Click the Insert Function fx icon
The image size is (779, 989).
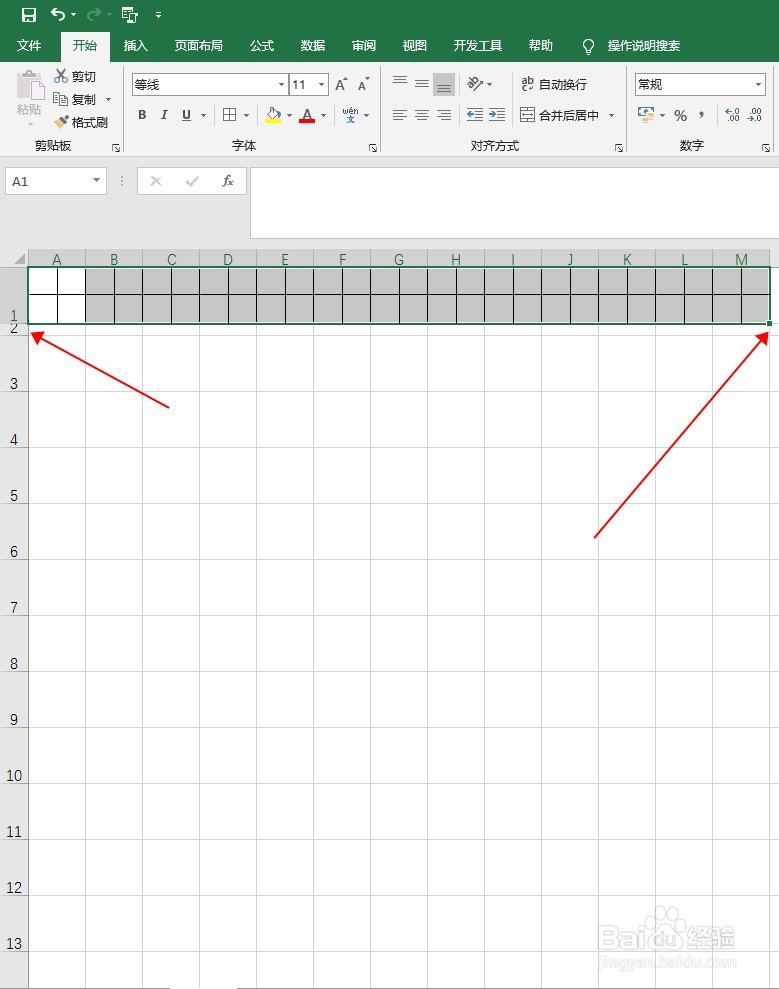click(x=228, y=182)
